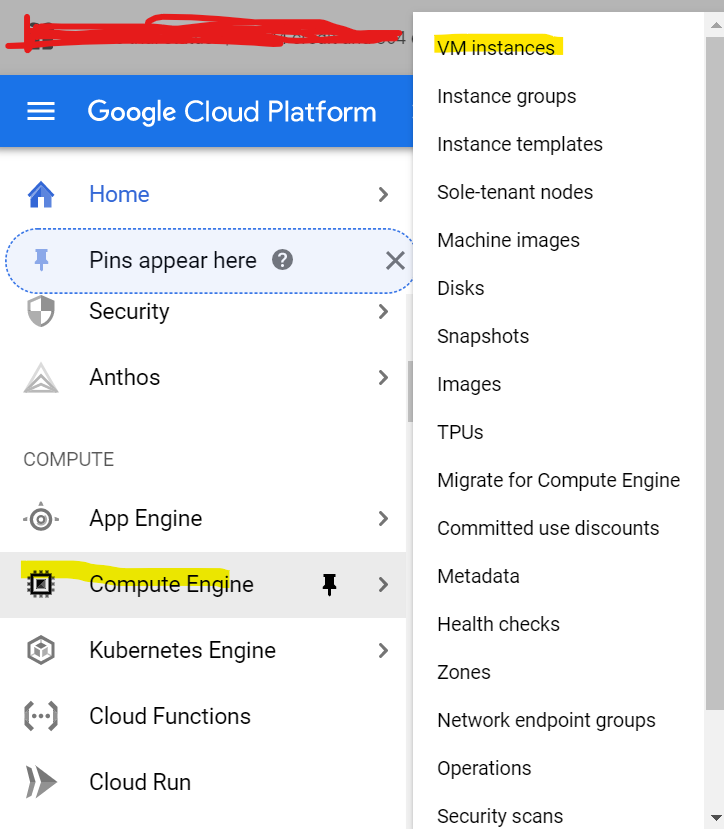Expand the Kubernetes Engine submenu chevron
Viewport: 724px width, 829px height.
(383, 650)
